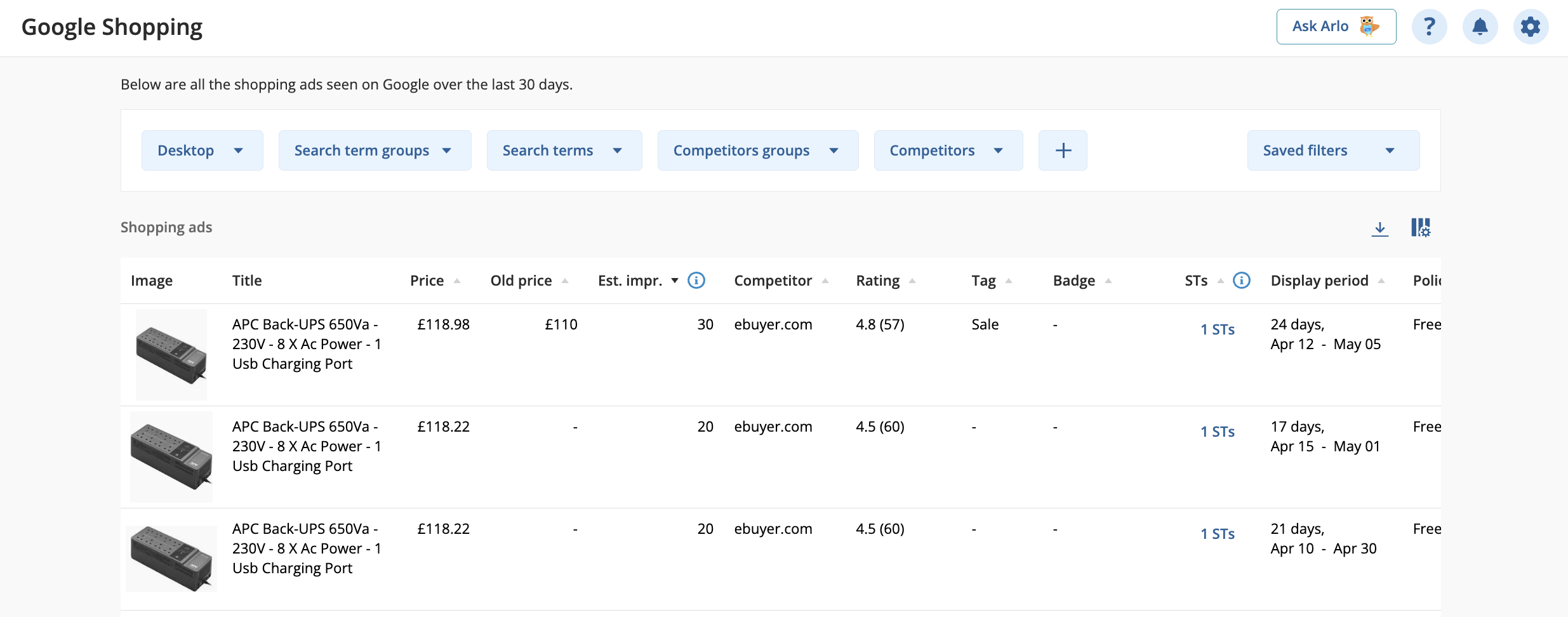The image size is (1568, 617).
Task: Open Saved filters dropdown
Action: click(x=1333, y=150)
